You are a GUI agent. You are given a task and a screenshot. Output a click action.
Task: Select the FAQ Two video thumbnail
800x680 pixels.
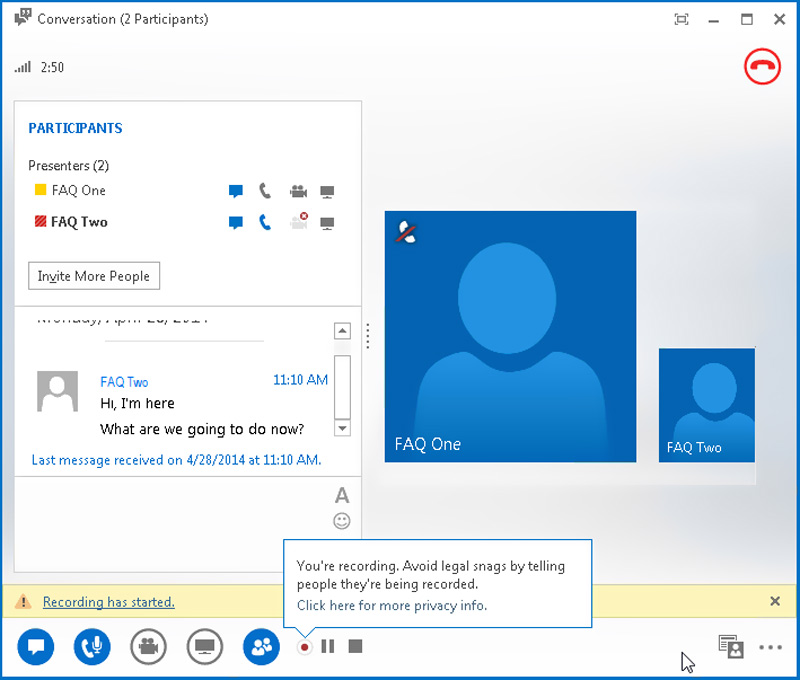coord(707,406)
